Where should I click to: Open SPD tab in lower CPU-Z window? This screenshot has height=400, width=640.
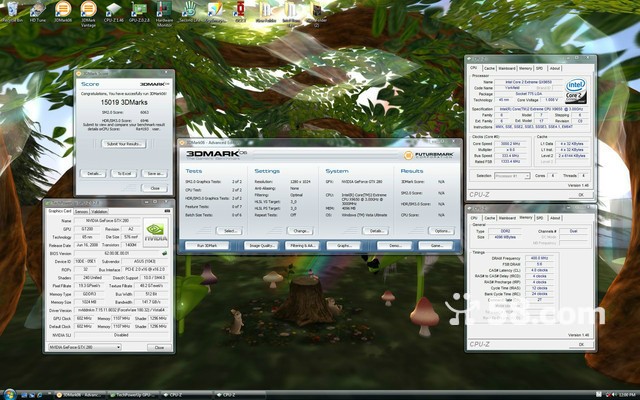pos(540,218)
